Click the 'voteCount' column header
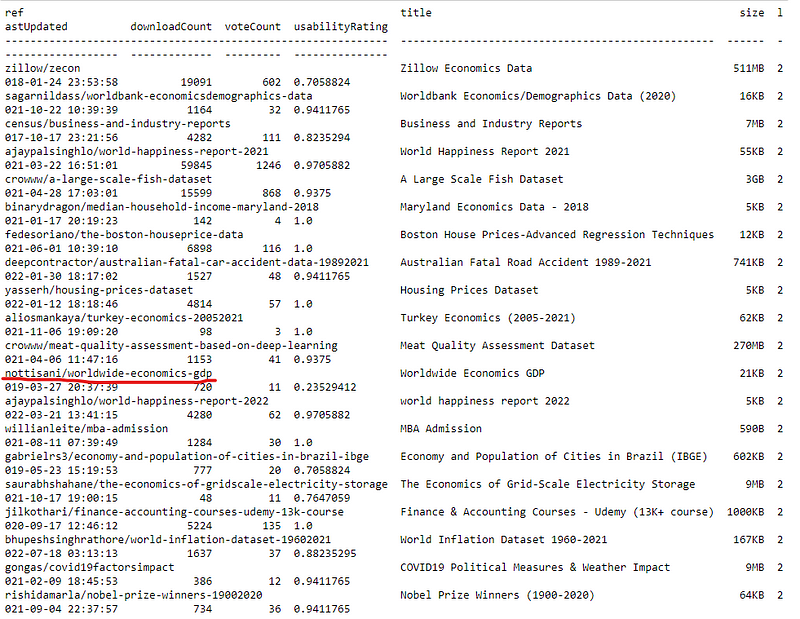The width and height of the screenshot is (800, 619). tap(253, 27)
